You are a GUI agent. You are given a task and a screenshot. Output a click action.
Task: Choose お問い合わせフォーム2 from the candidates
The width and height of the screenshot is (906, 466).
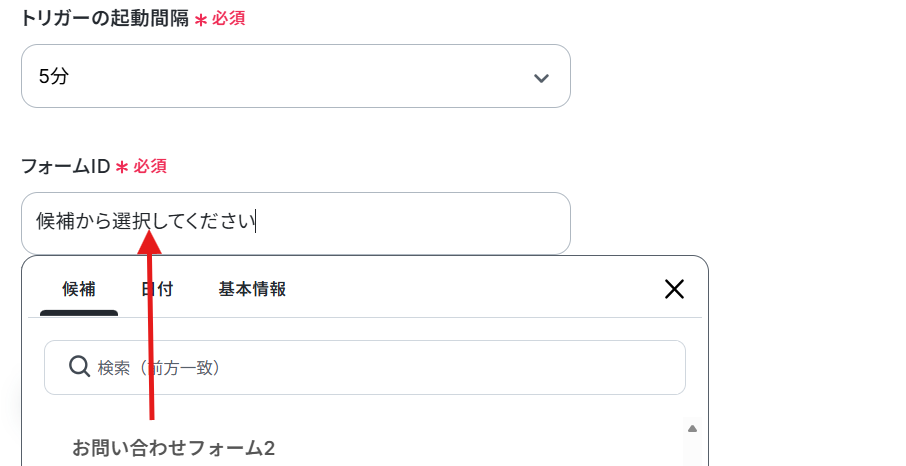coord(173,448)
